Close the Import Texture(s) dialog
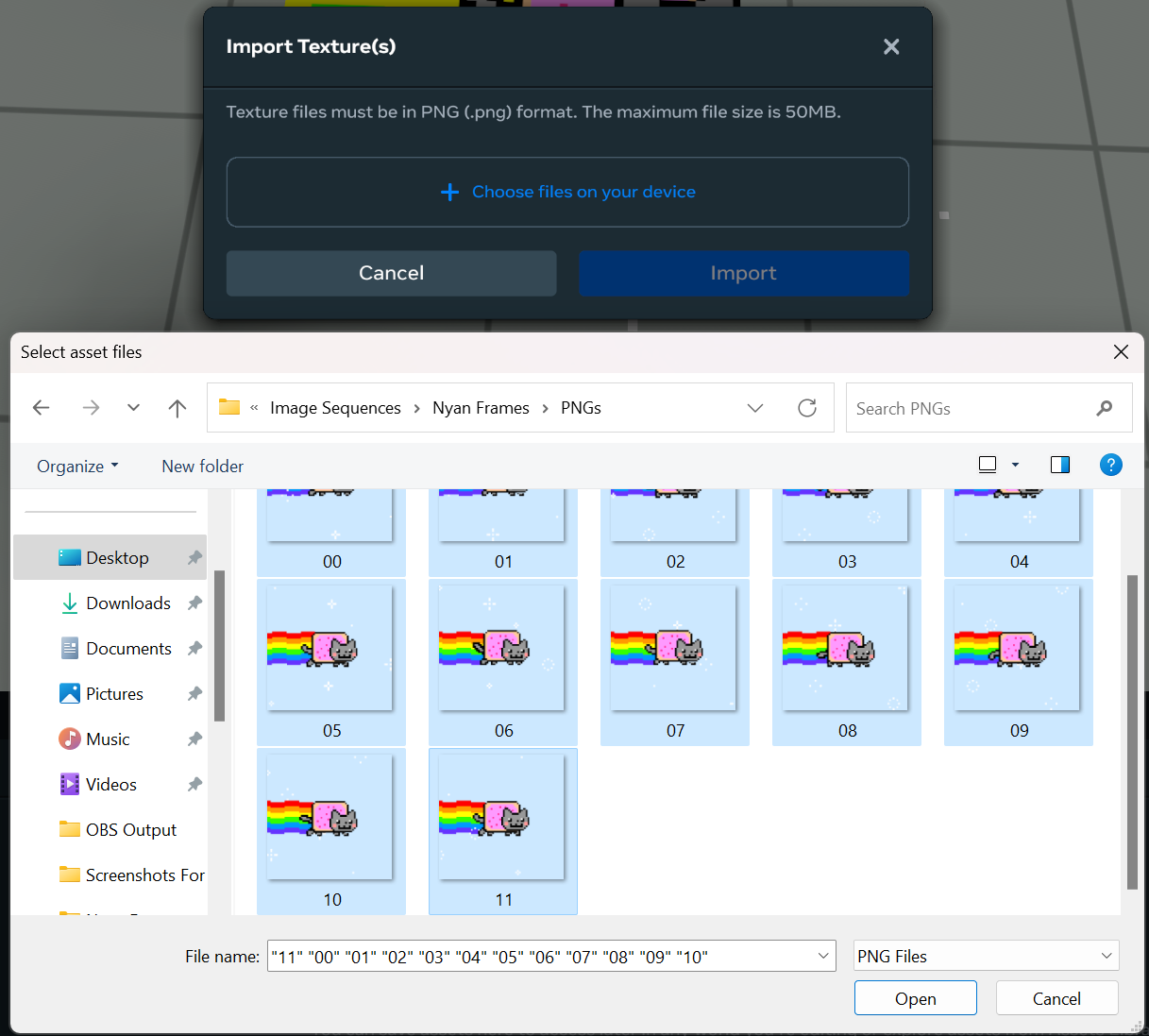Viewport: 1149px width, 1036px height. (891, 46)
